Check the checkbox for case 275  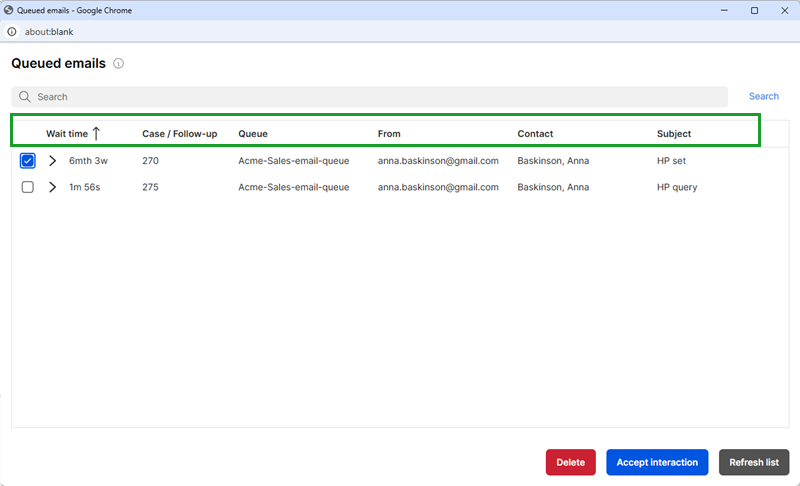click(x=28, y=187)
